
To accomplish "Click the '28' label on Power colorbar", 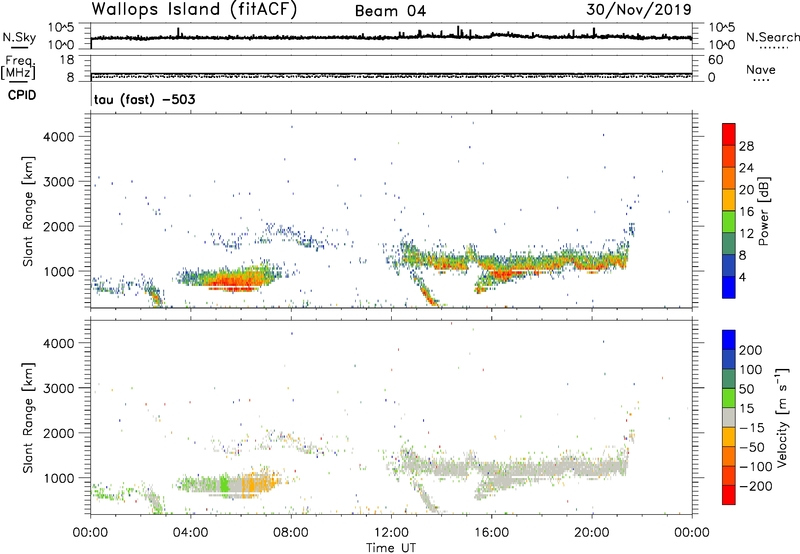I will (746, 146).
